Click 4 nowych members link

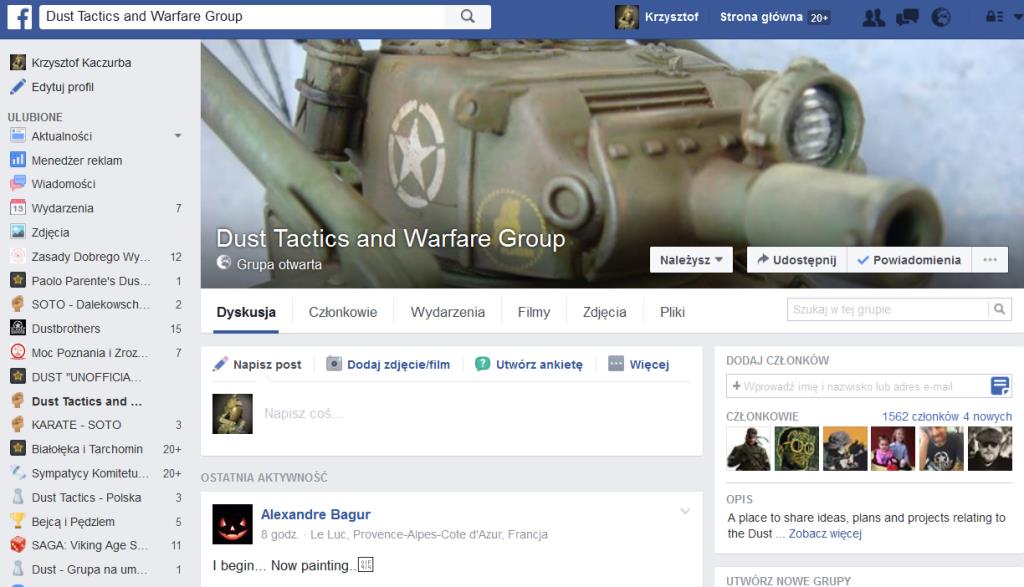pos(987,417)
